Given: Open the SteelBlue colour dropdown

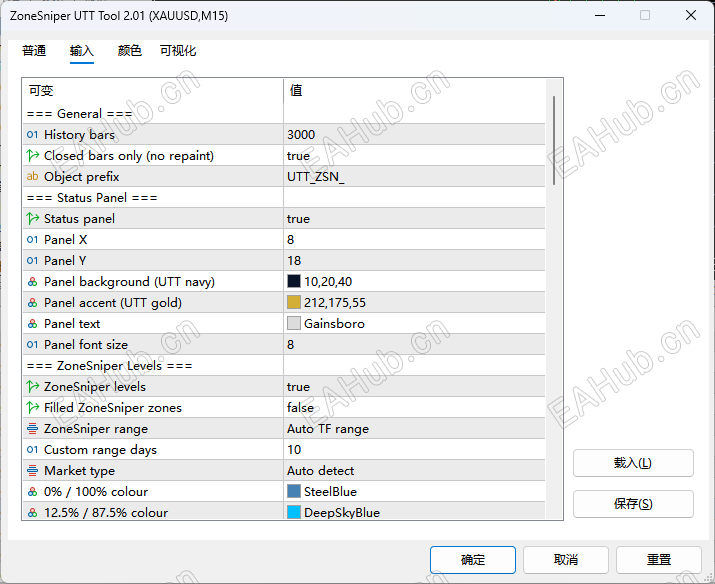Looking at the screenshot, I should (x=414, y=491).
